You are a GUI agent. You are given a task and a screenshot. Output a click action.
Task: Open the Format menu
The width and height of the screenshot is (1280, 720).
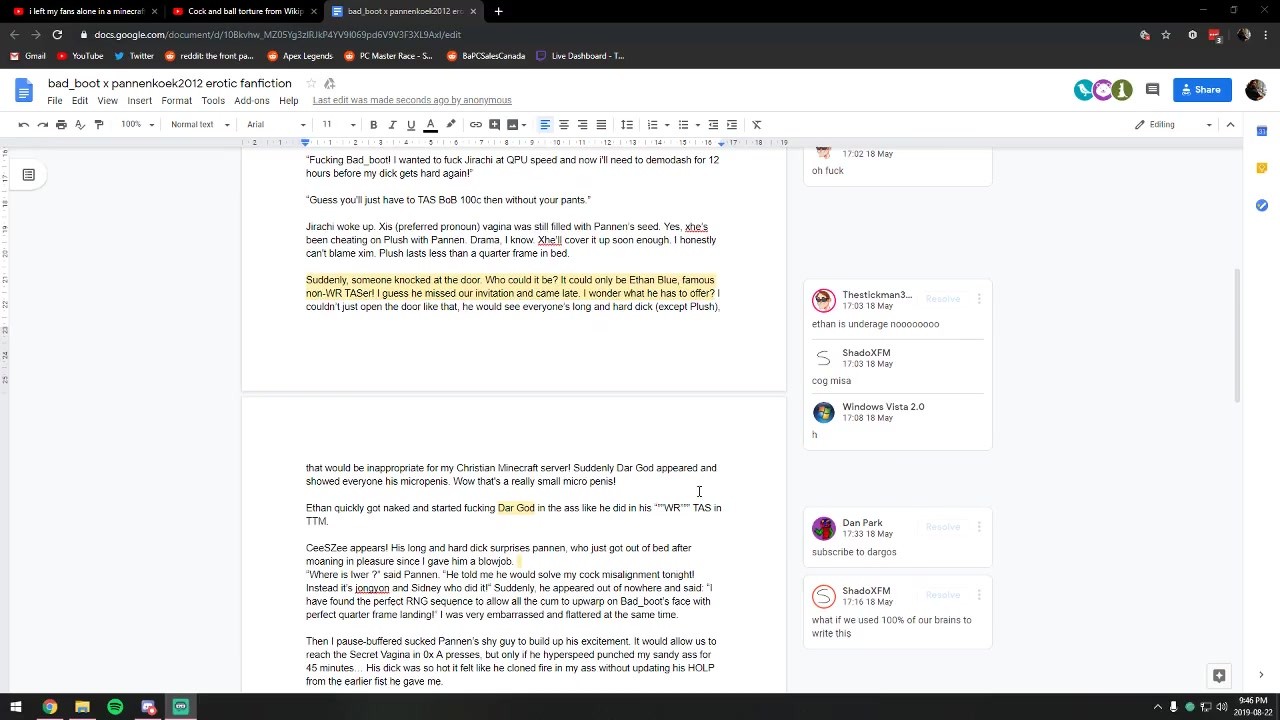coord(176,101)
